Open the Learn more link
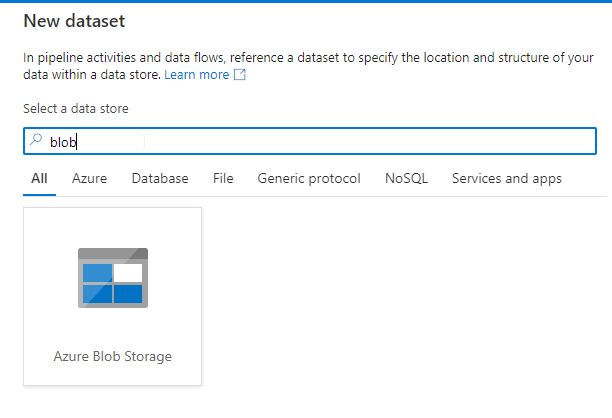The width and height of the screenshot is (612, 418). point(197,75)
